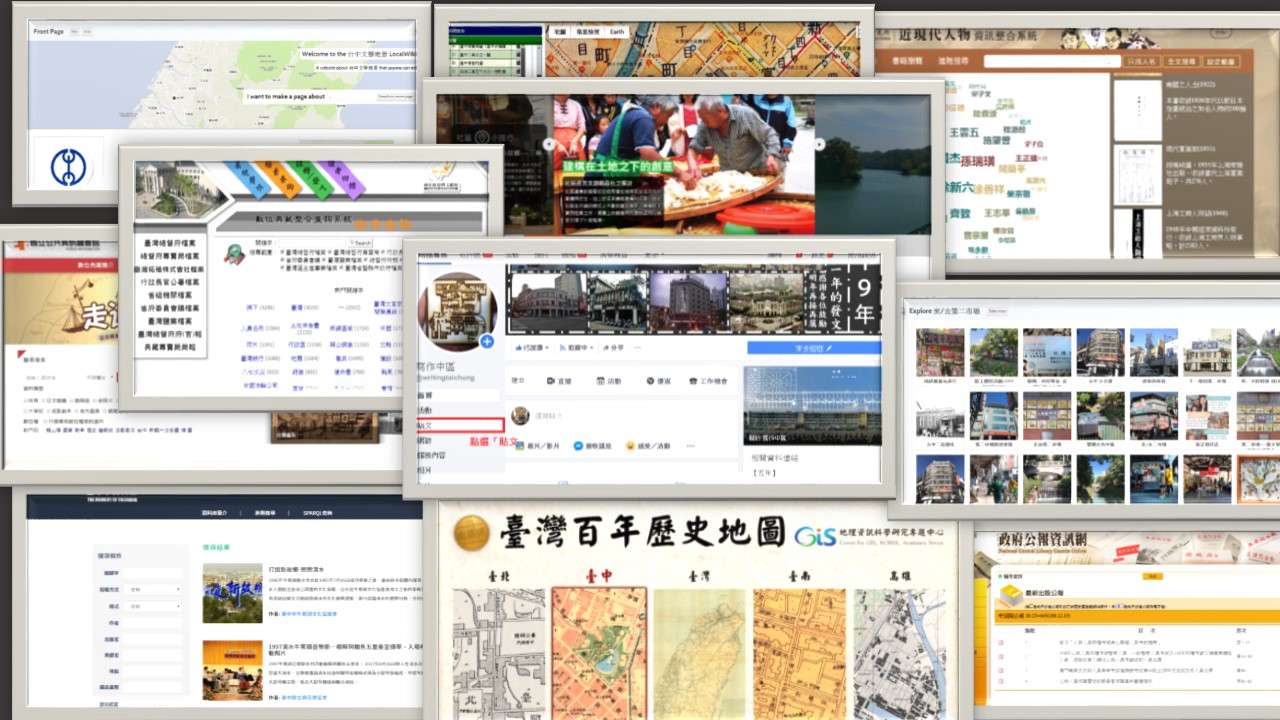Screen dimensions: 1280x720
Task: Click the Messenger icon in post composer
Action: point(578,446)
